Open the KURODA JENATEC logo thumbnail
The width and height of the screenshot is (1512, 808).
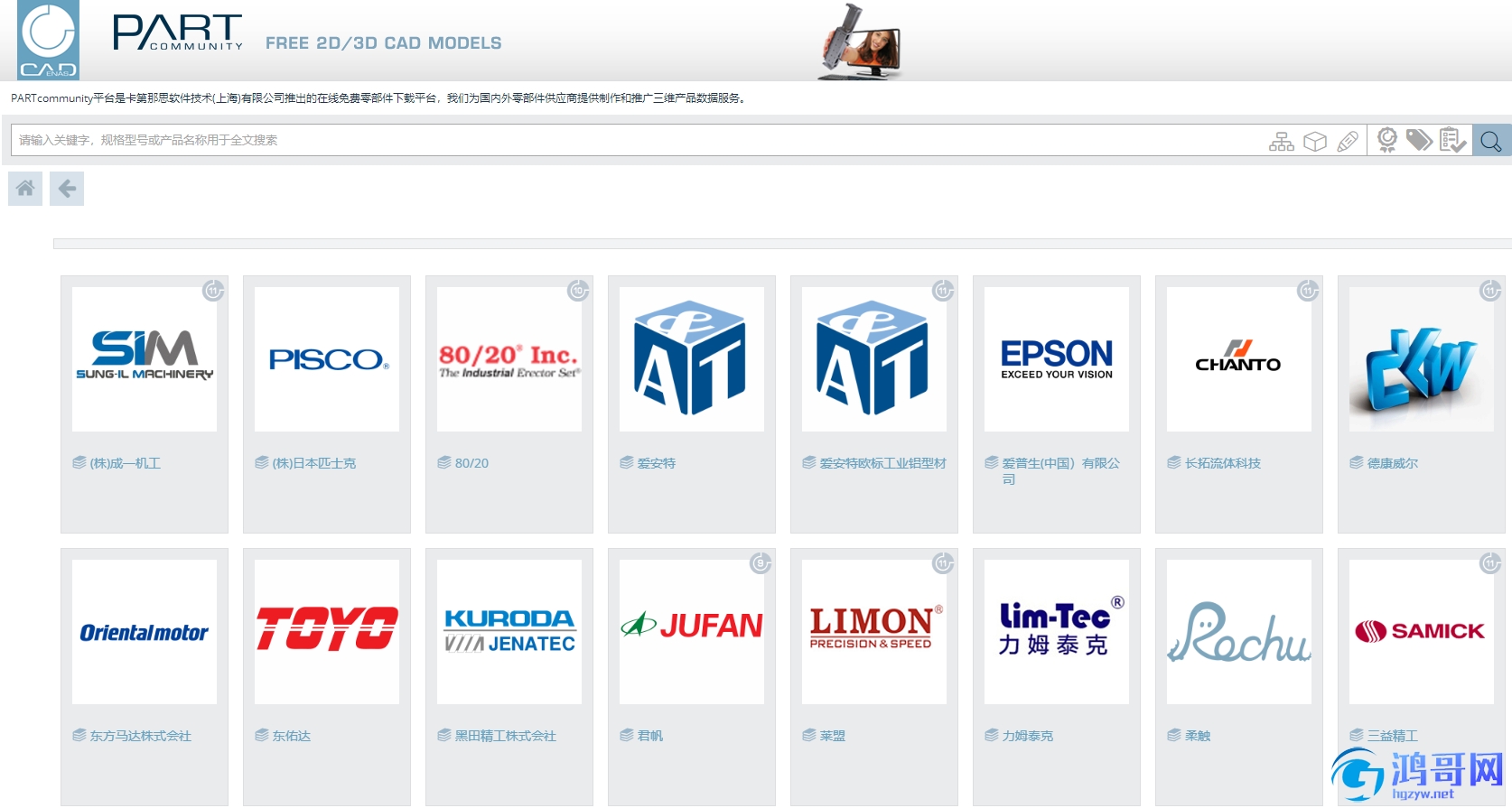pyautogui.click(x=509, y=632)
